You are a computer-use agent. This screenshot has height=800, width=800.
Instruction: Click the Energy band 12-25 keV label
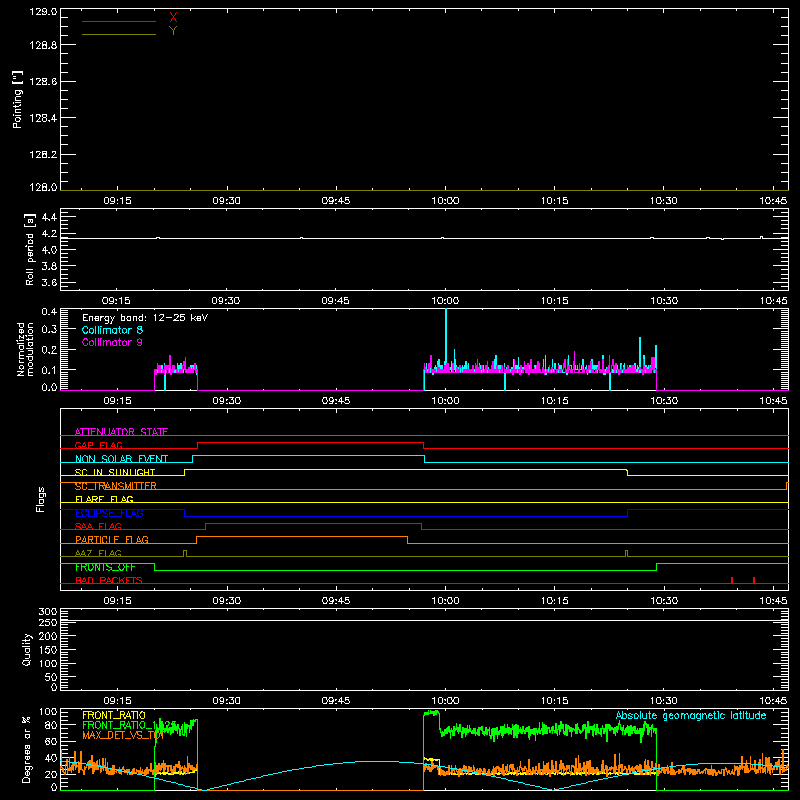145,318
